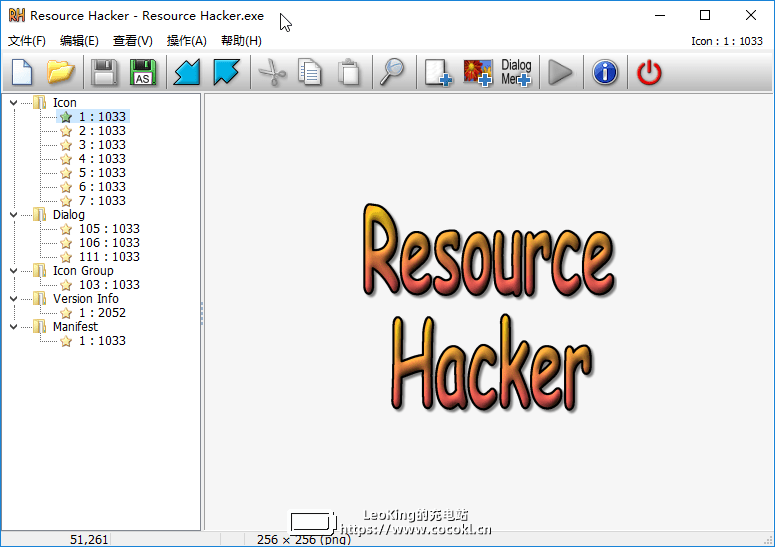
Task: Click the Icon : 1 : 1033 header label
Action: coord(727,42)
